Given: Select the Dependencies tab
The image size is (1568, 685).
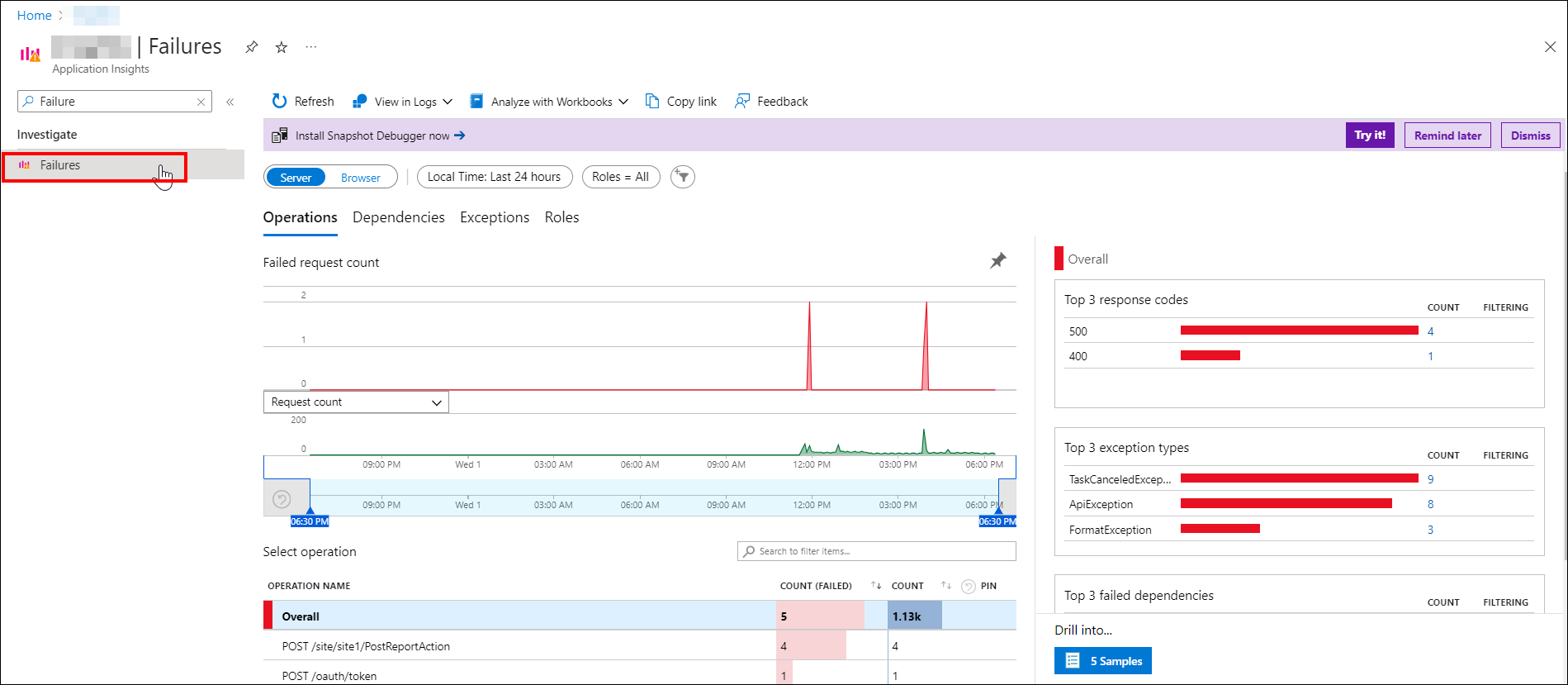Looking at the screenshot, I should tap(399, 217).
